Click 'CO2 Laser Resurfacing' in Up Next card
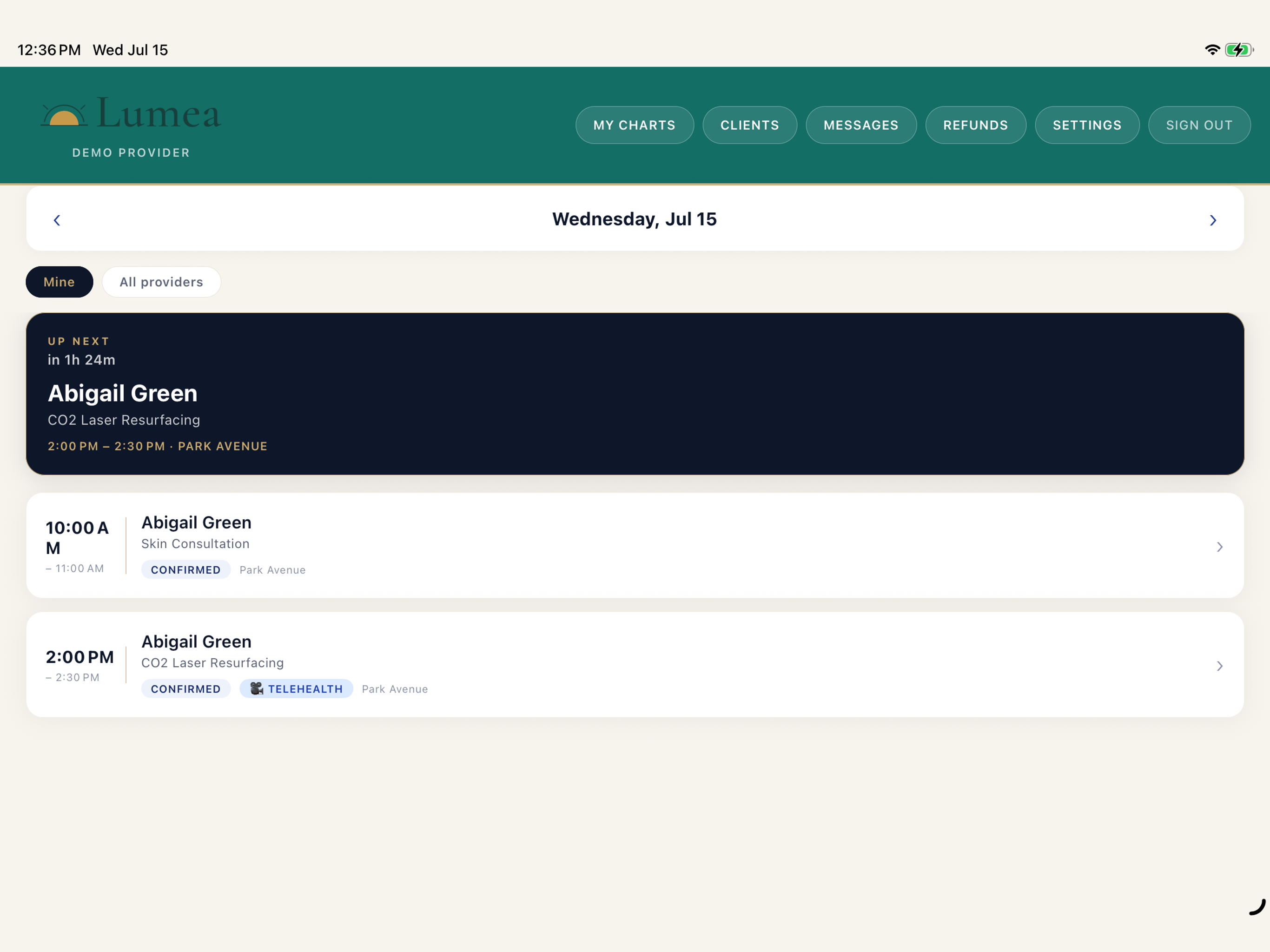 124,420
